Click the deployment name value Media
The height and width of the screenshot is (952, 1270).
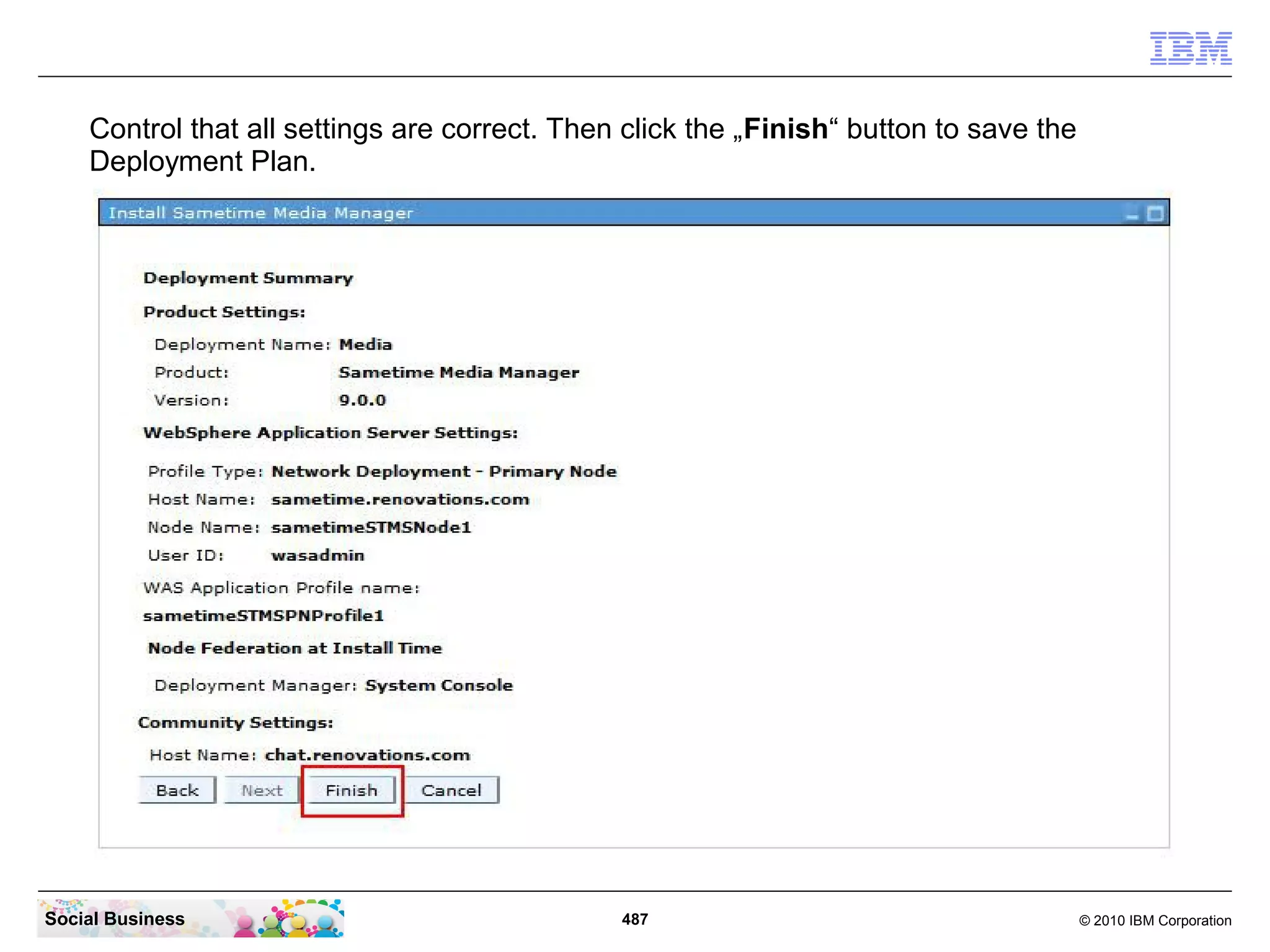coord(366,345)
